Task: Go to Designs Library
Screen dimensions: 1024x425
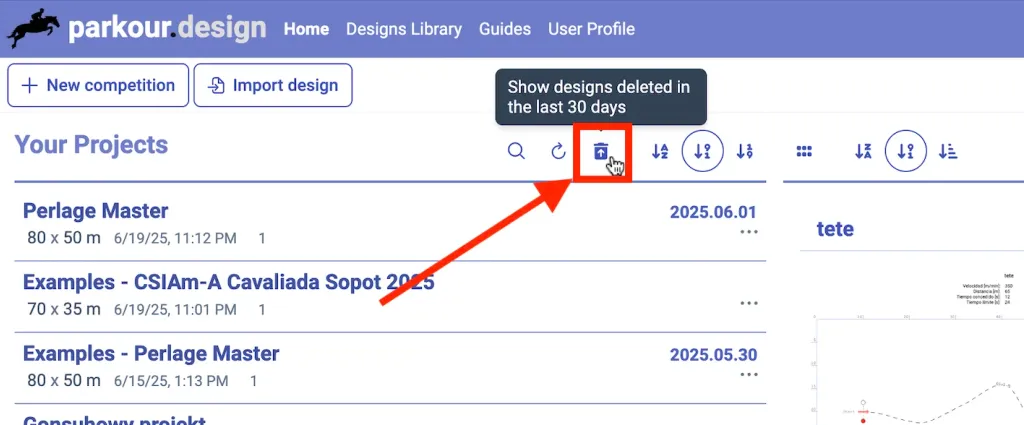Action: point(404,29)
